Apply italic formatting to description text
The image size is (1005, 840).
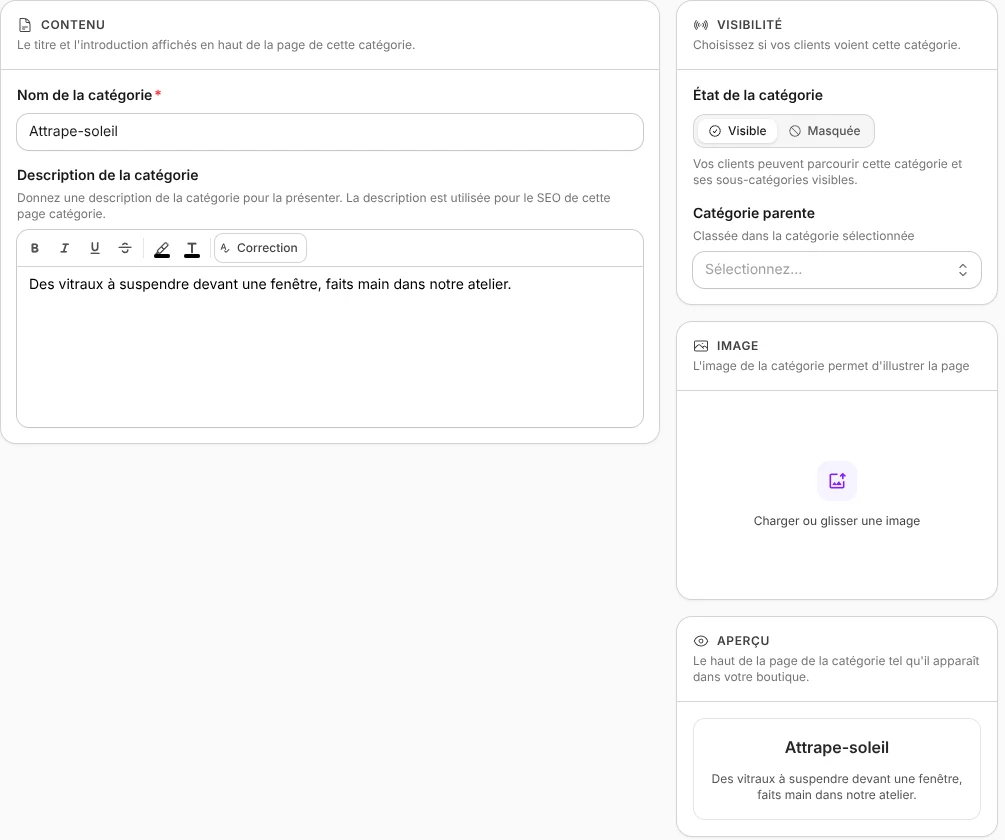pos(65,248)
